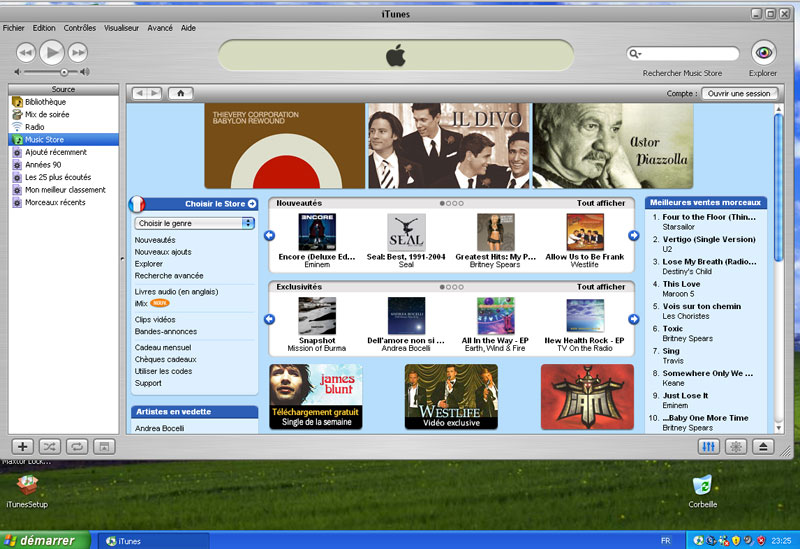Open the Aide menu
The image size is (800, 549).
(x=188, y=28)
